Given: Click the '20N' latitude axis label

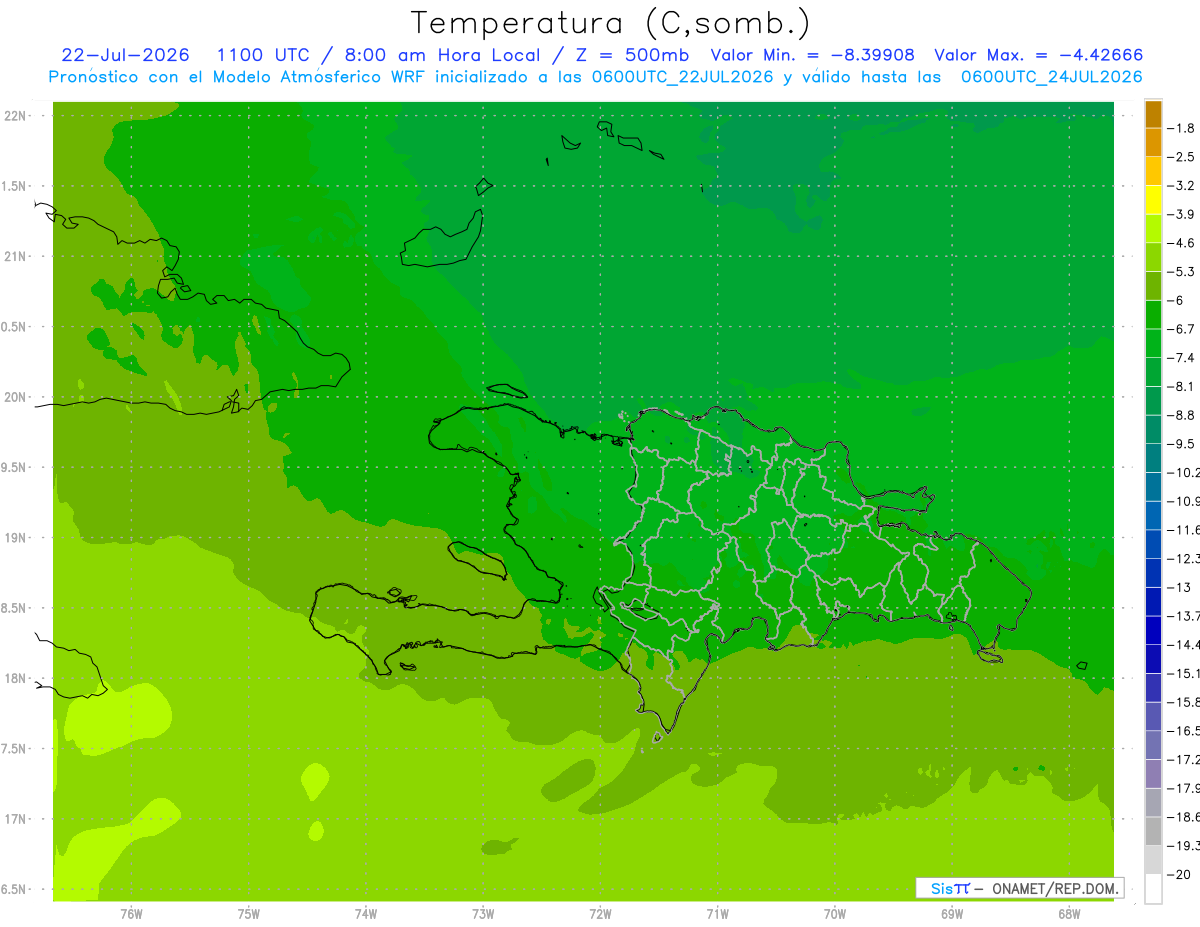Looking at the screenshot, I should click(14, 398).
